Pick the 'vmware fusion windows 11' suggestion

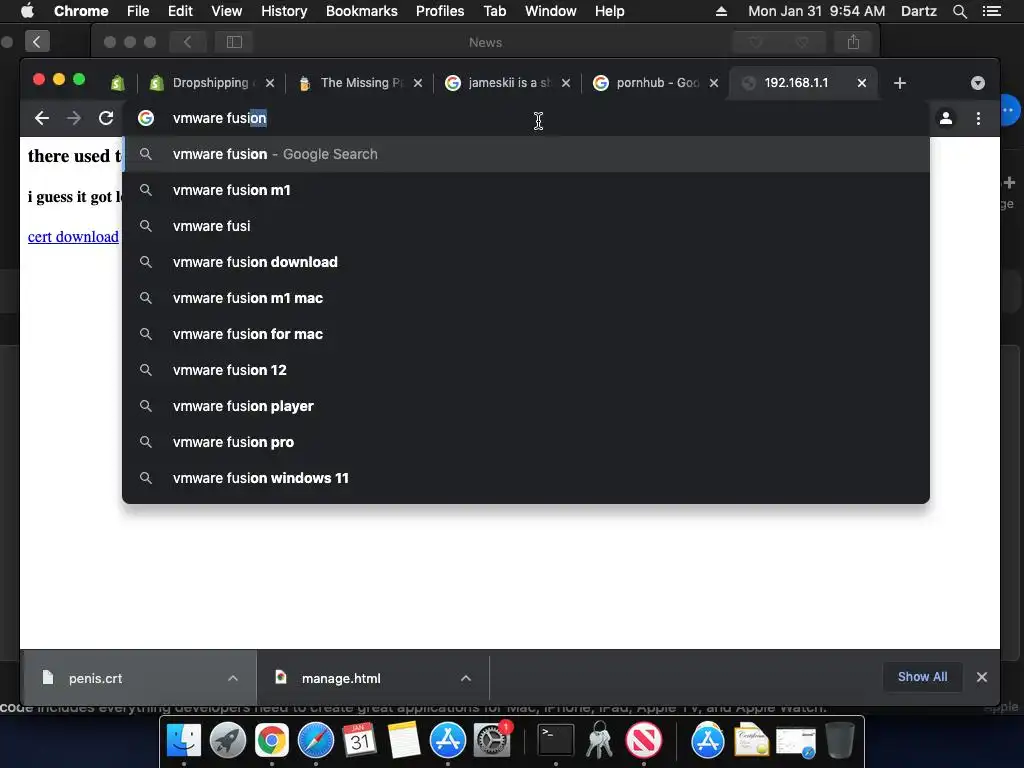coord(526,478)
